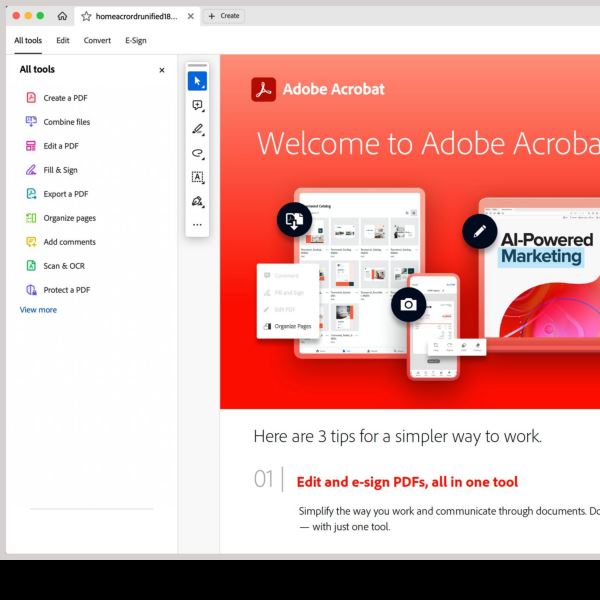This screenshot has width=600, height=600.
Task: Click the Scan & OCR icon
Action: [x=31, y=266]
